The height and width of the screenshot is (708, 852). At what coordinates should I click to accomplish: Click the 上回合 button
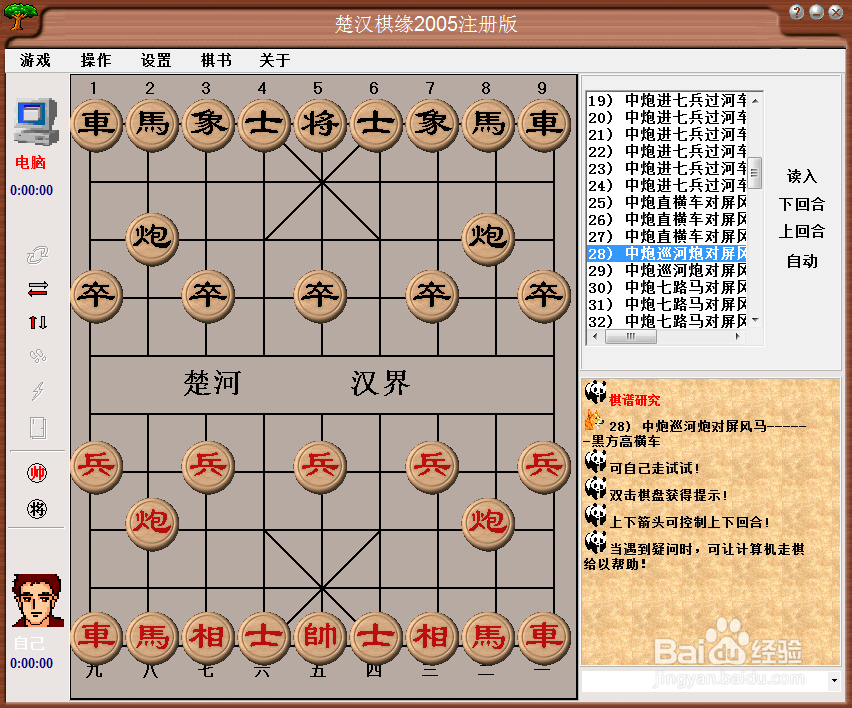click(x=801, y=232)
